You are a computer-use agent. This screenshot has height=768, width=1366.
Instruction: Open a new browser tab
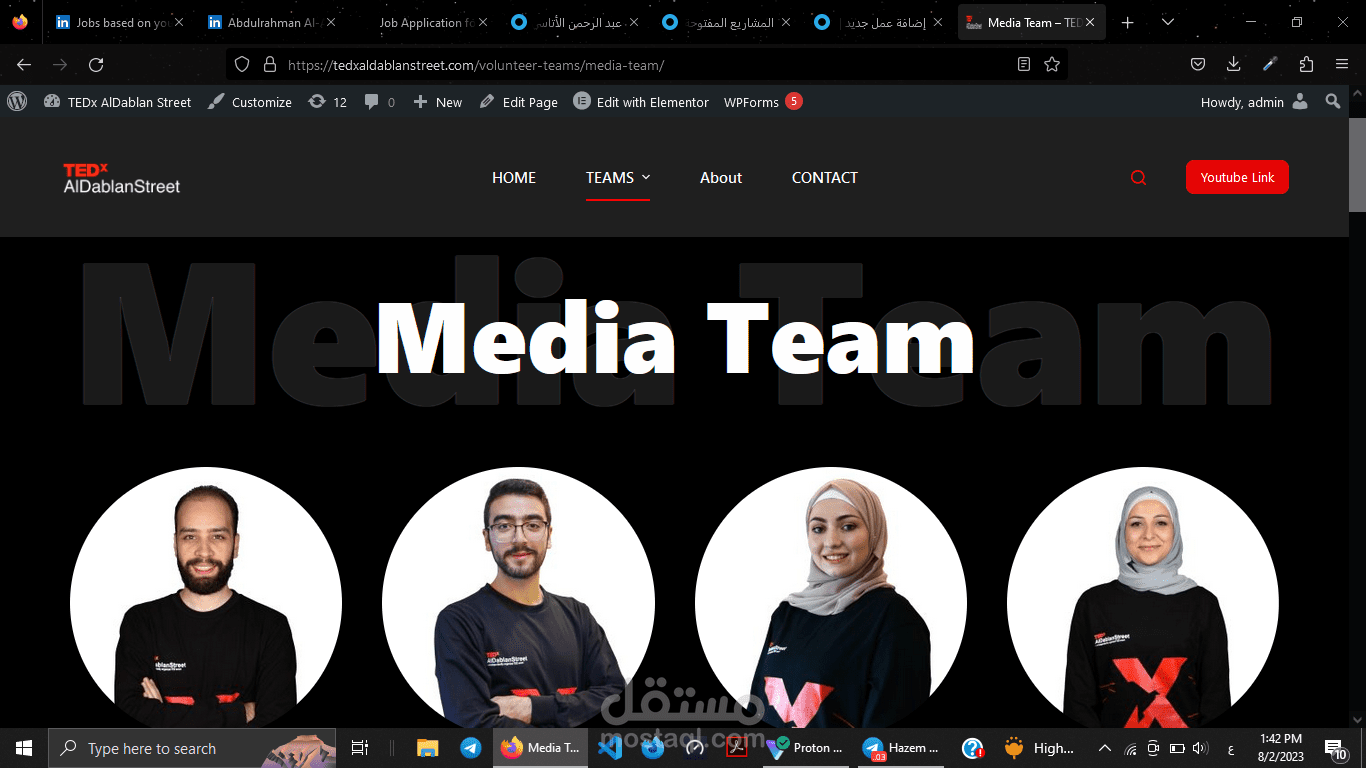pyautogui.click(x=1128, y=22)
